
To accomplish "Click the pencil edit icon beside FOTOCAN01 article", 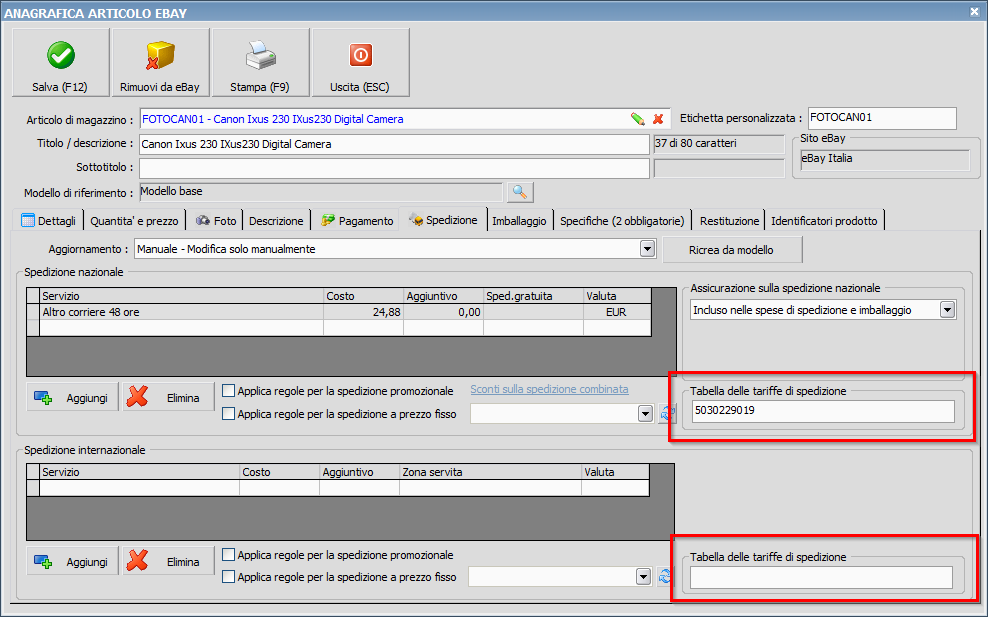I will (638, 118).
